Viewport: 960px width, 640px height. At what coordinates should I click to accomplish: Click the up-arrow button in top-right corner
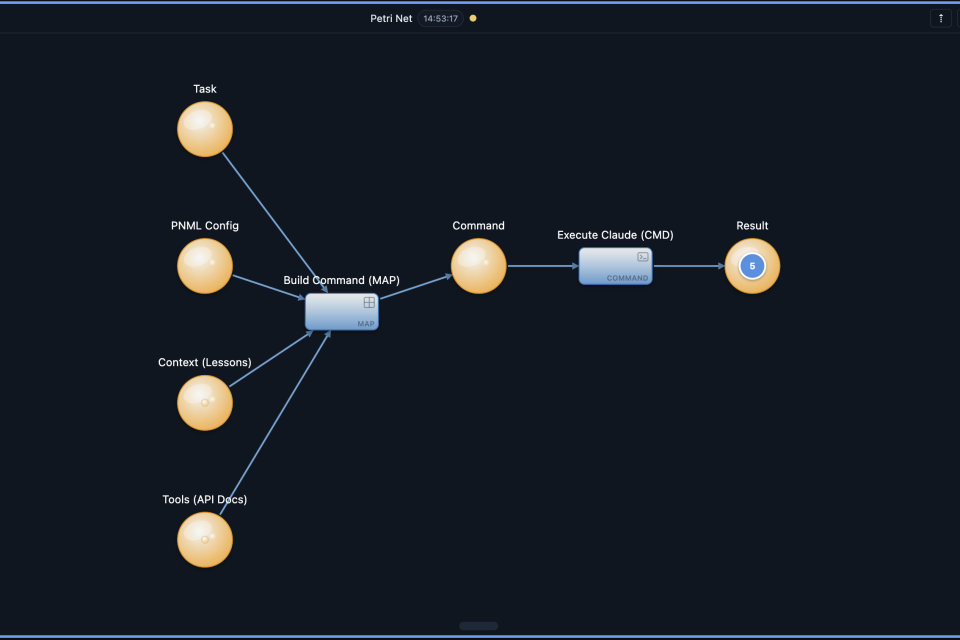tap(940, 18)
